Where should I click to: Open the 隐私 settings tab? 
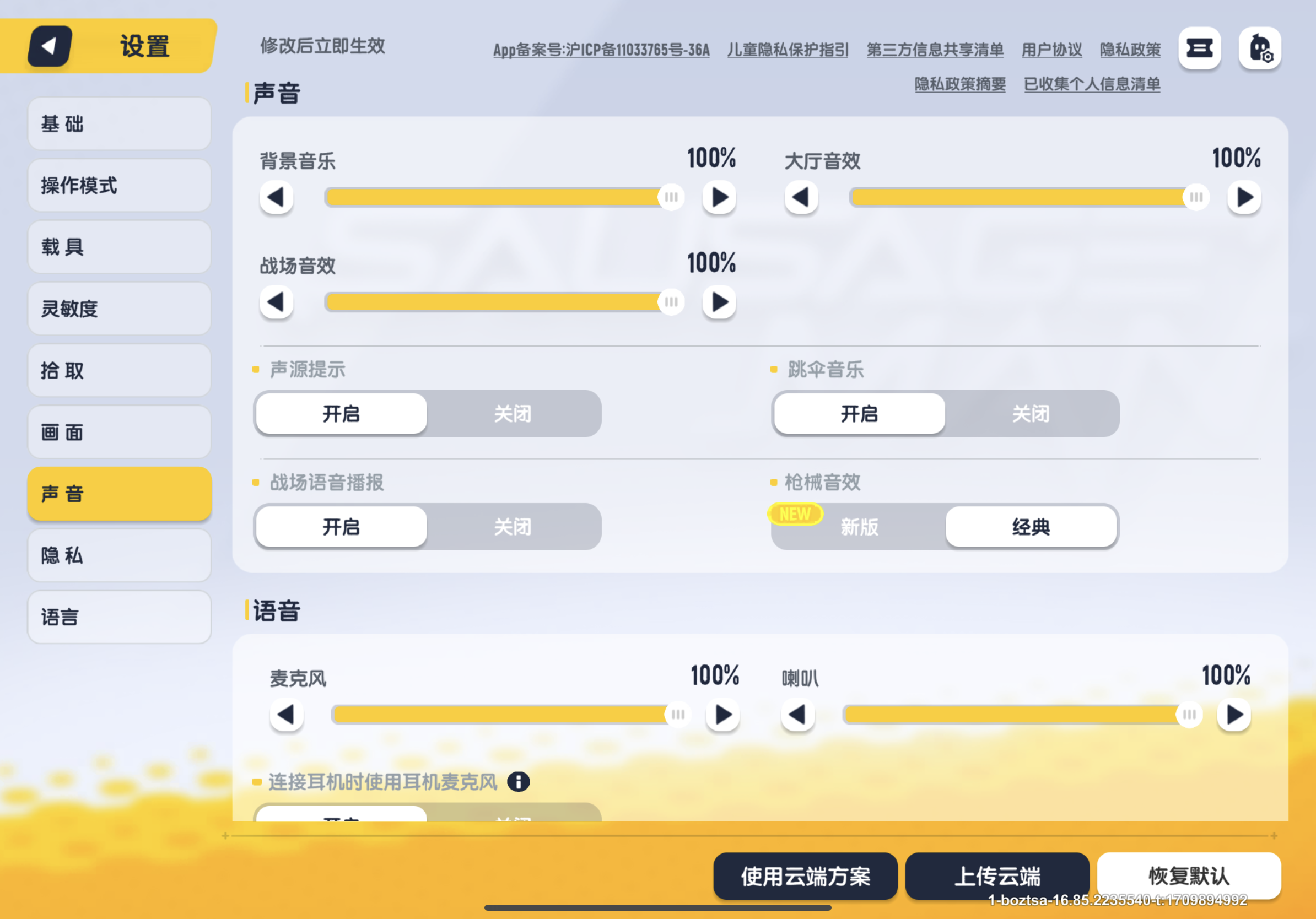coord(119,555)
